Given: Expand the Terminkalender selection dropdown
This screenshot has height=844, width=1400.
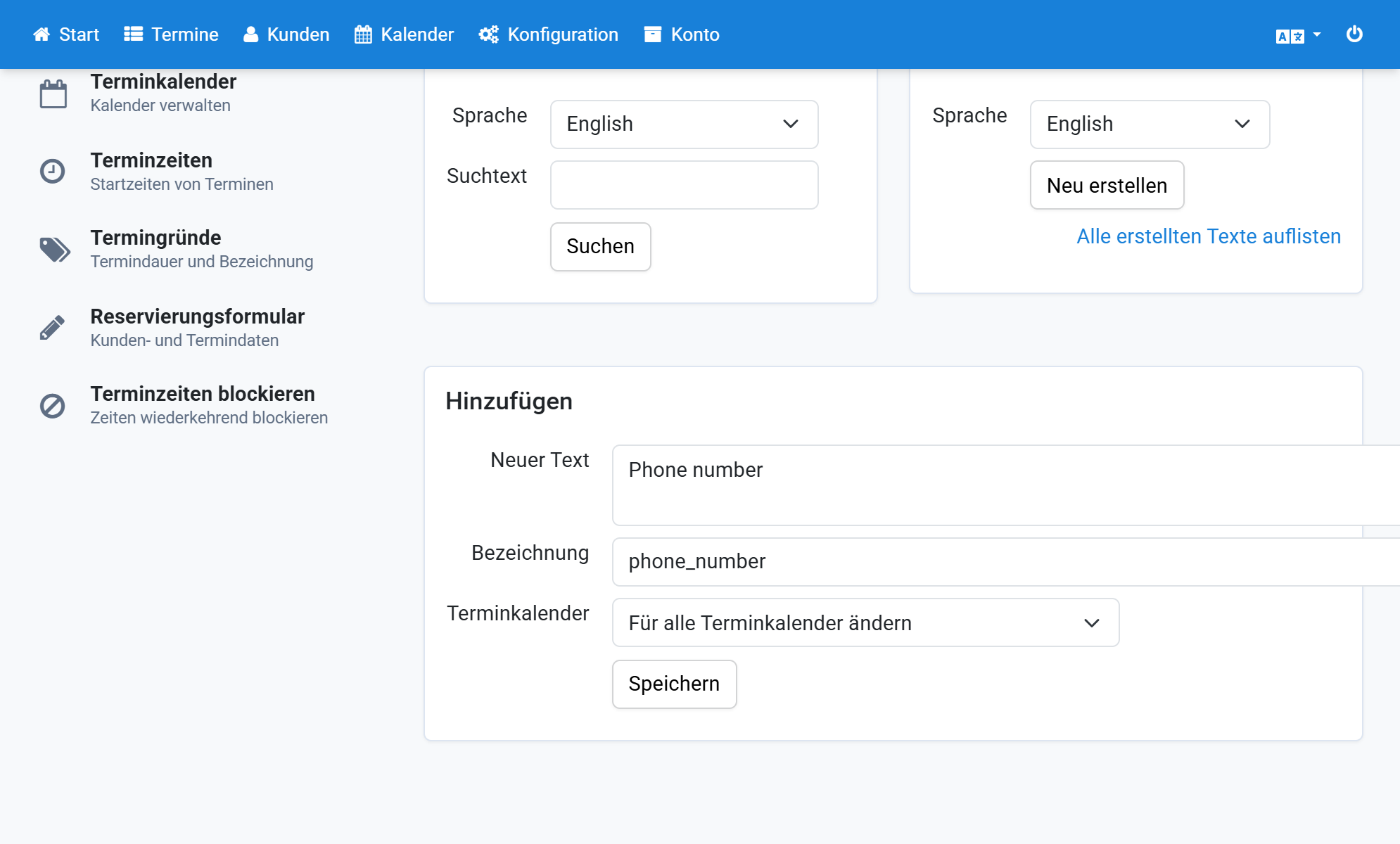Looking at the screenshot, I should [x=865, y=622].
